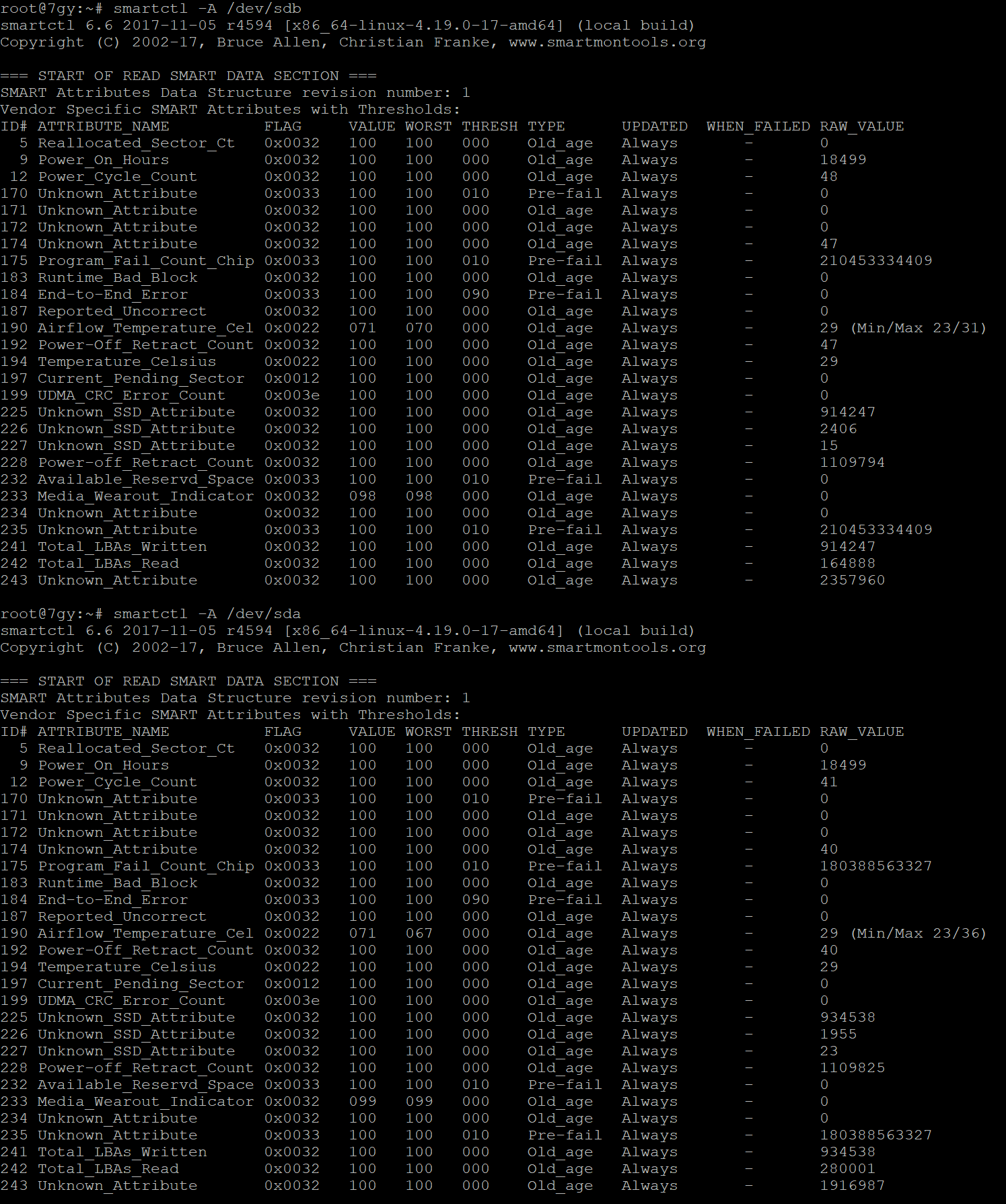The height and width of the screenshot is (1204, 1006).
Task: Select the Min/Max 23/36 temperature text
Action: pos(919,934)
